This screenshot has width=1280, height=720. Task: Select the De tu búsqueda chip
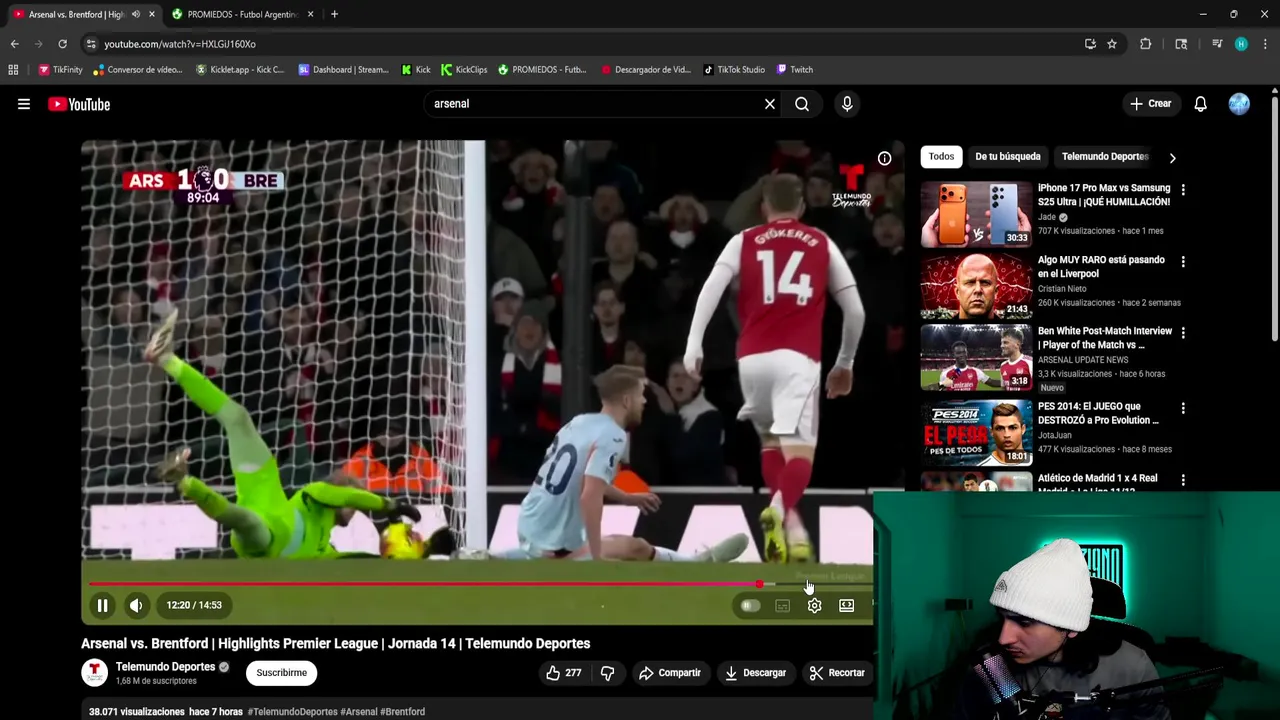[1007, 157]
